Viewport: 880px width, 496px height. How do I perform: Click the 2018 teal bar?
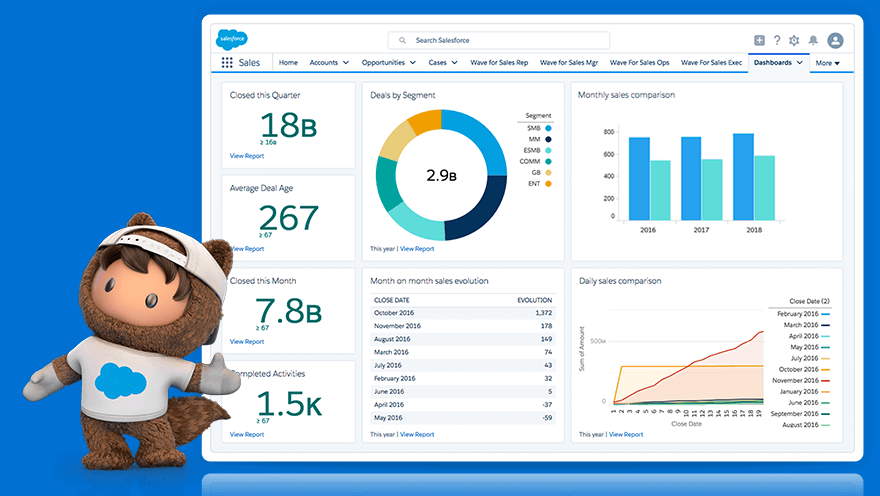click(x=764, y=188)
